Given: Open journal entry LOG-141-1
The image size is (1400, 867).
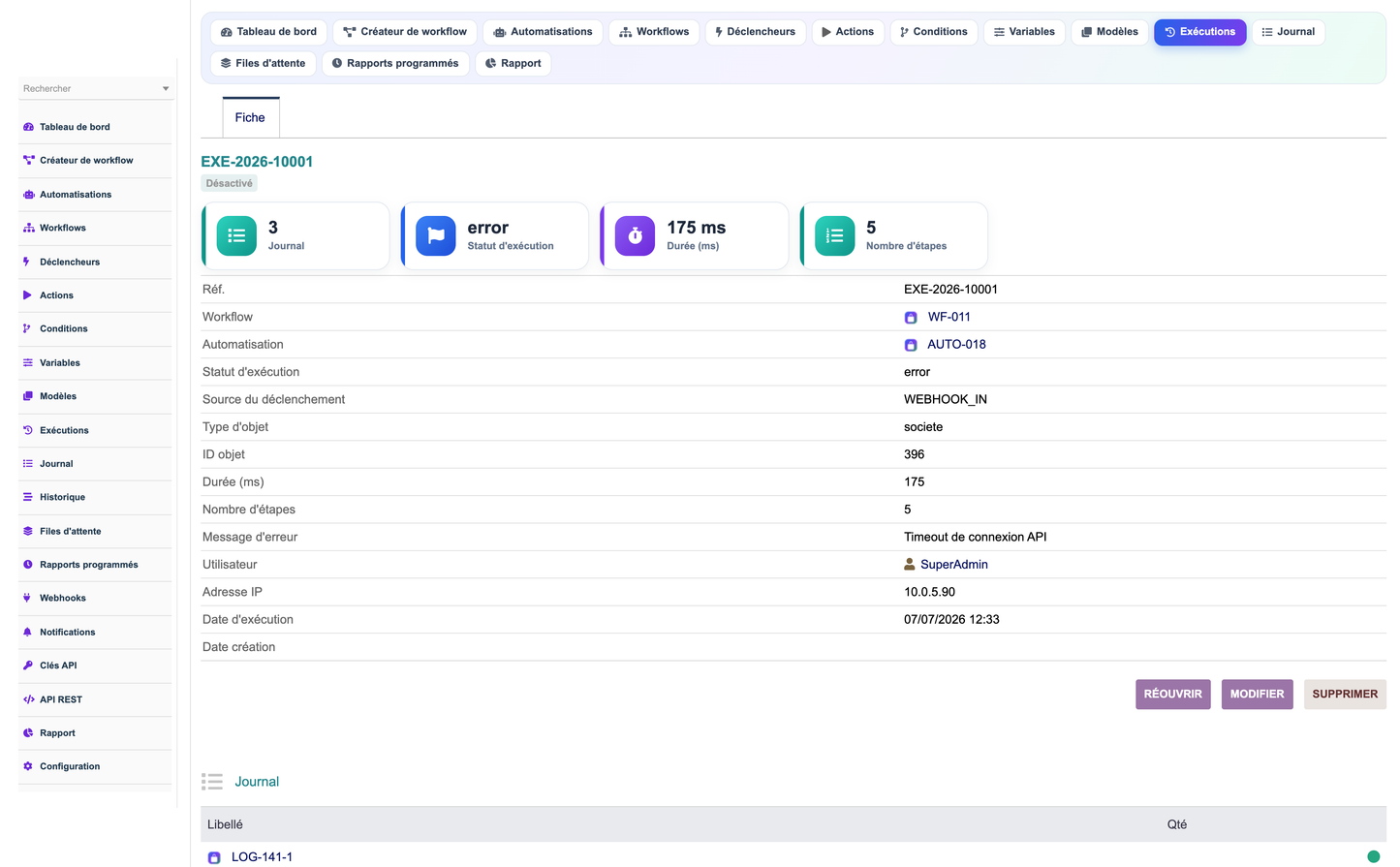Looking at the screenshot, I should [x=262, y=856].
